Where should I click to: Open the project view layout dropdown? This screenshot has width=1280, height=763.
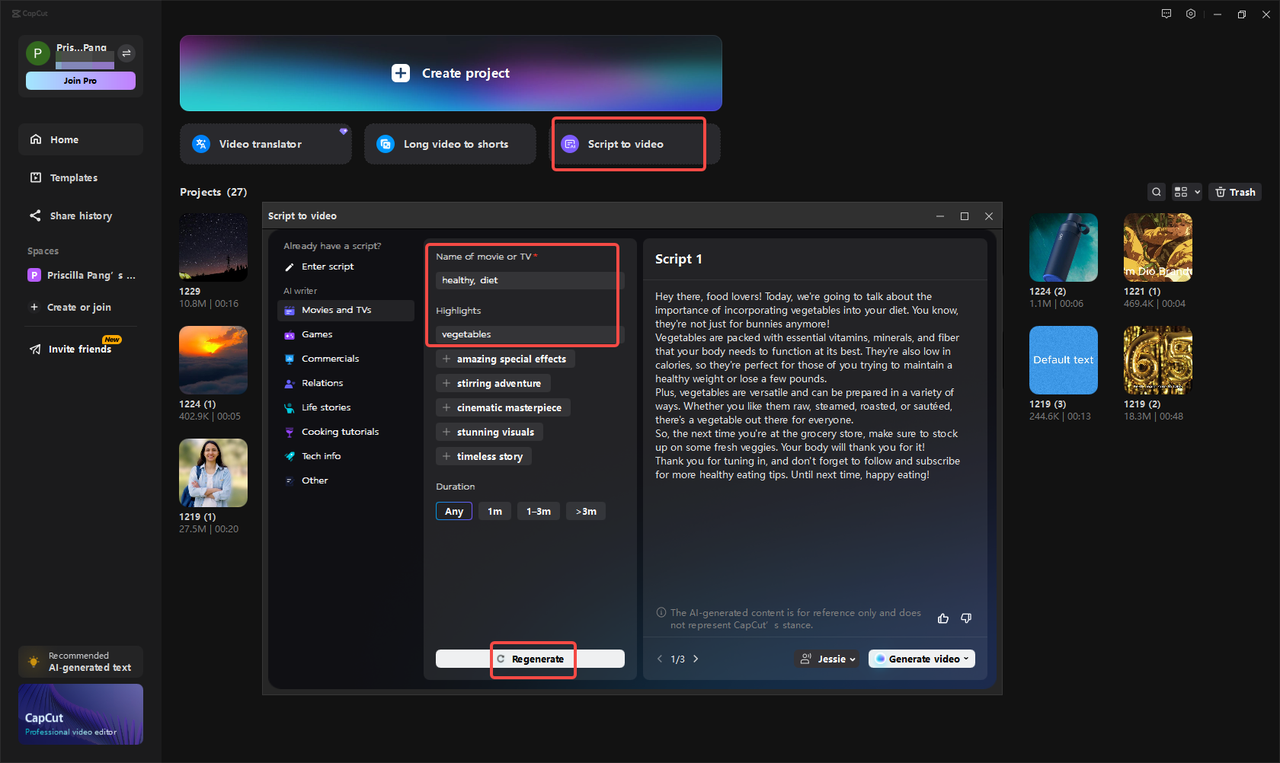1187,192
